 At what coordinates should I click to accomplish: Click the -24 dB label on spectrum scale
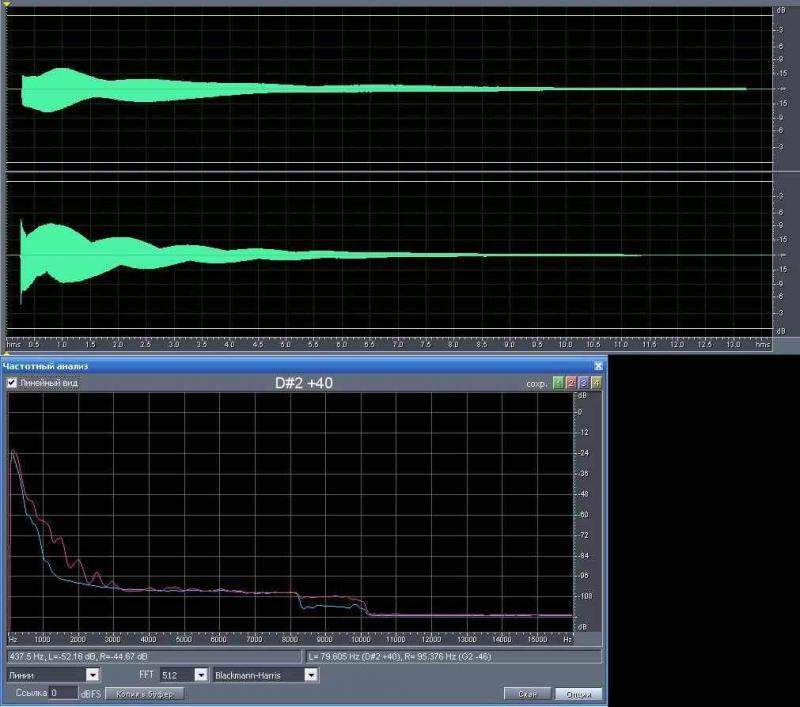(583, 453)
